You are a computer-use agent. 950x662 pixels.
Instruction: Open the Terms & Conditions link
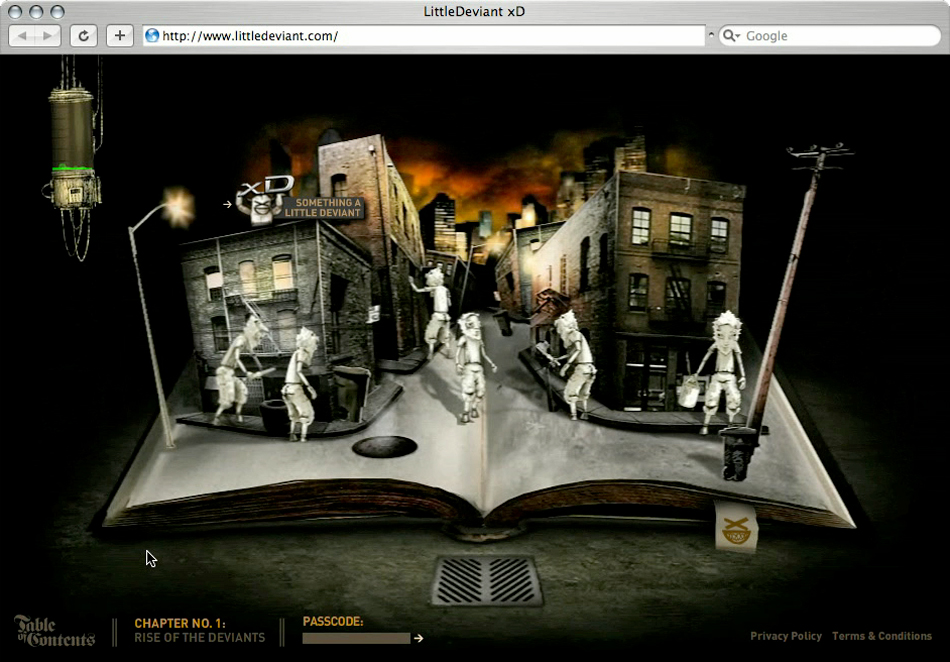pos(881,636)
